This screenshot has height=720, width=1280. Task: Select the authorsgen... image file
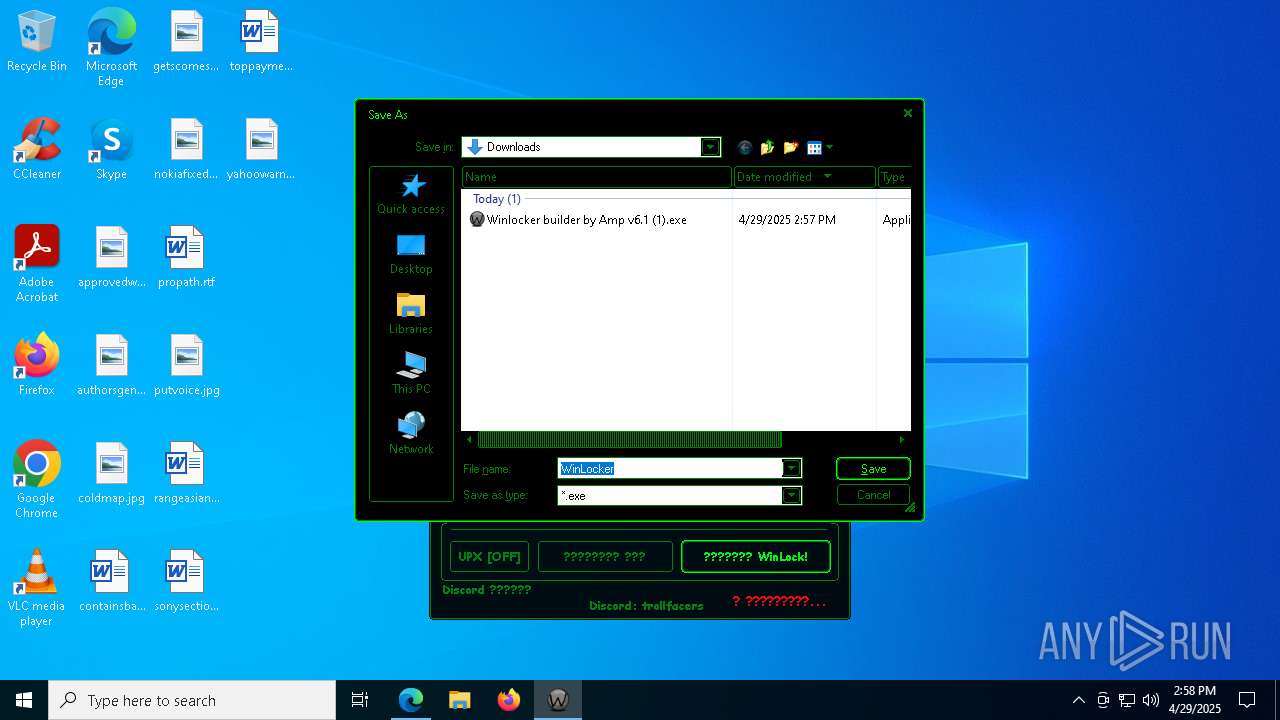pyautogui.click(x=111, y=365)
